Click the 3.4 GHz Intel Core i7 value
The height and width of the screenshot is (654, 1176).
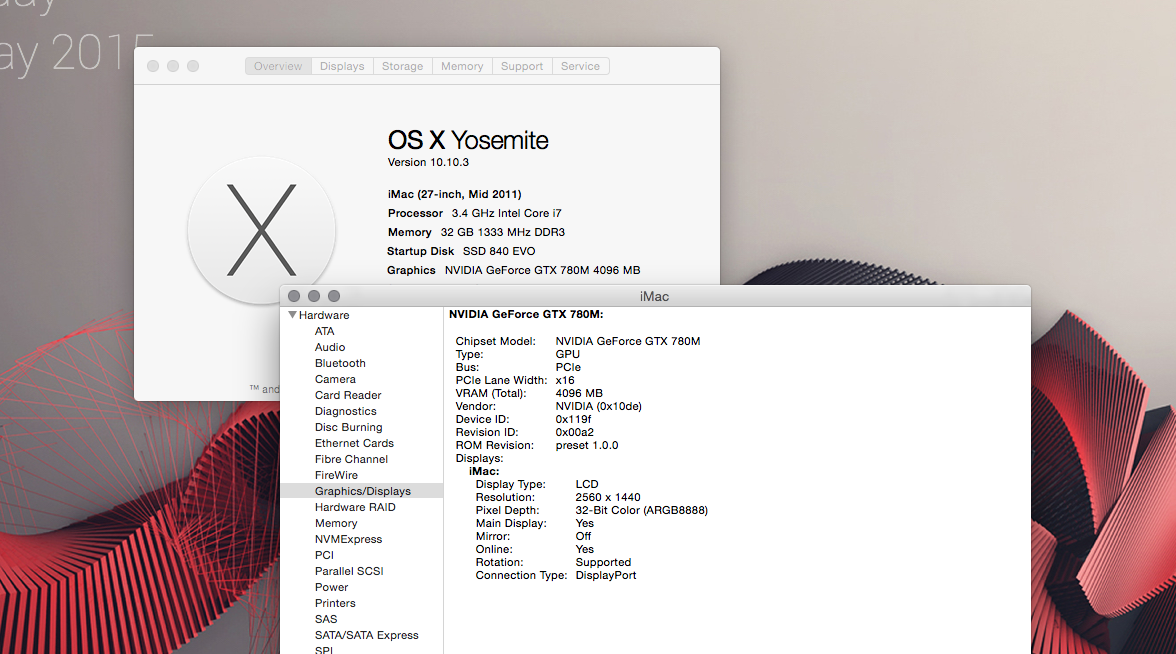506,213
